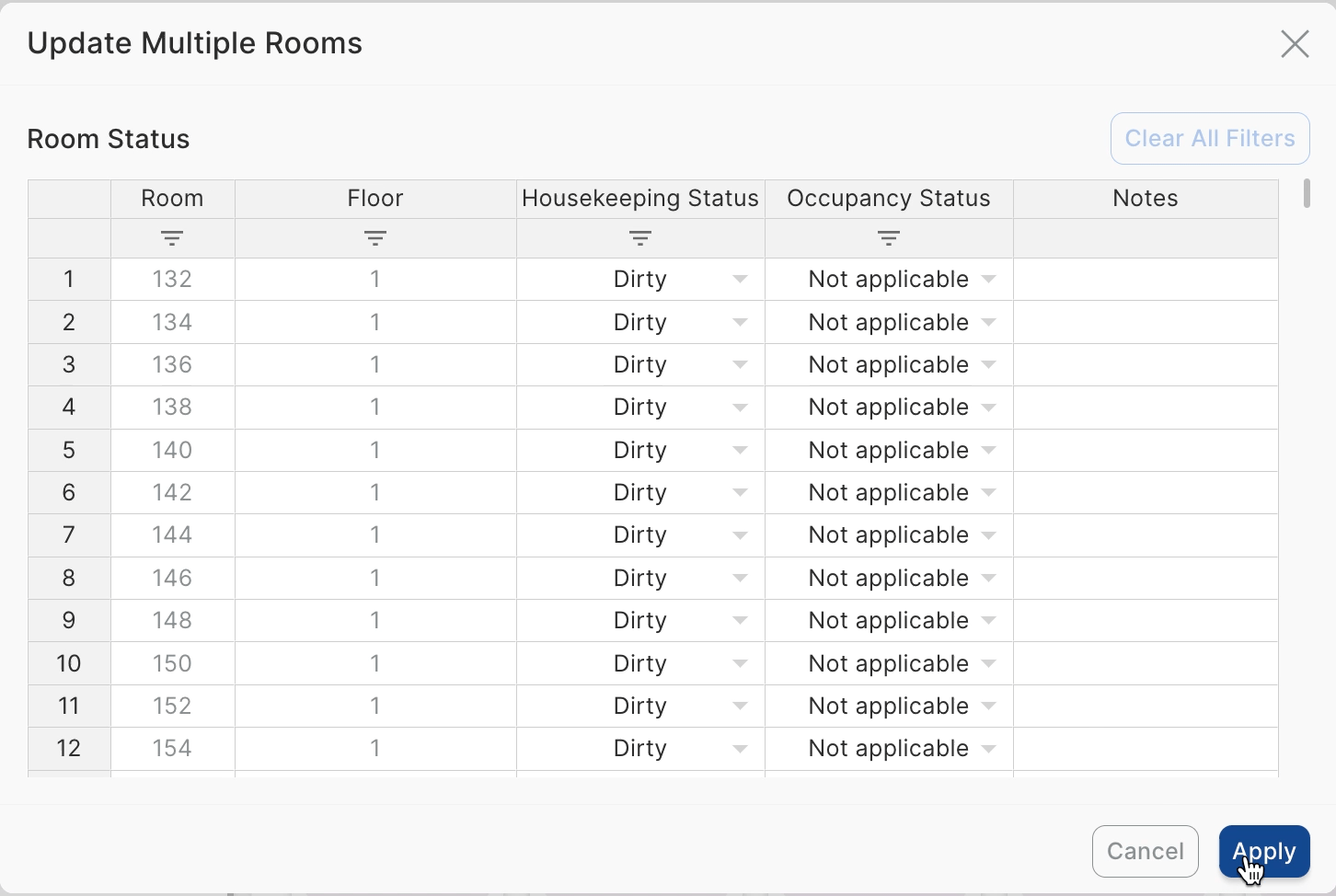Close the Update Multiple Rooms dialog

(x=1296, y=43)
